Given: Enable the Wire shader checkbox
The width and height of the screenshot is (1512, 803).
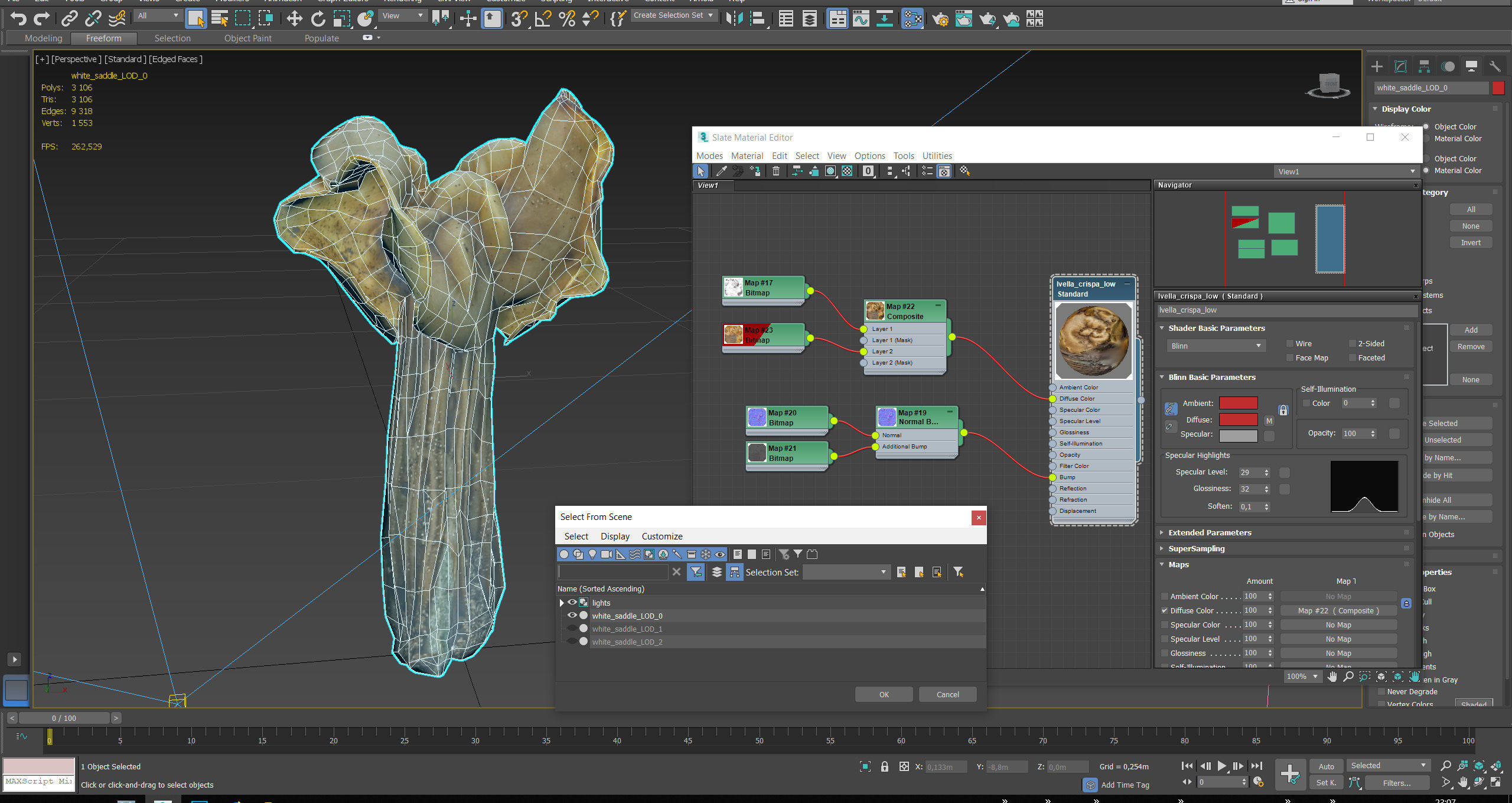Looking at the screenshot, I should pyautogui.click(x=1290, y=343).
